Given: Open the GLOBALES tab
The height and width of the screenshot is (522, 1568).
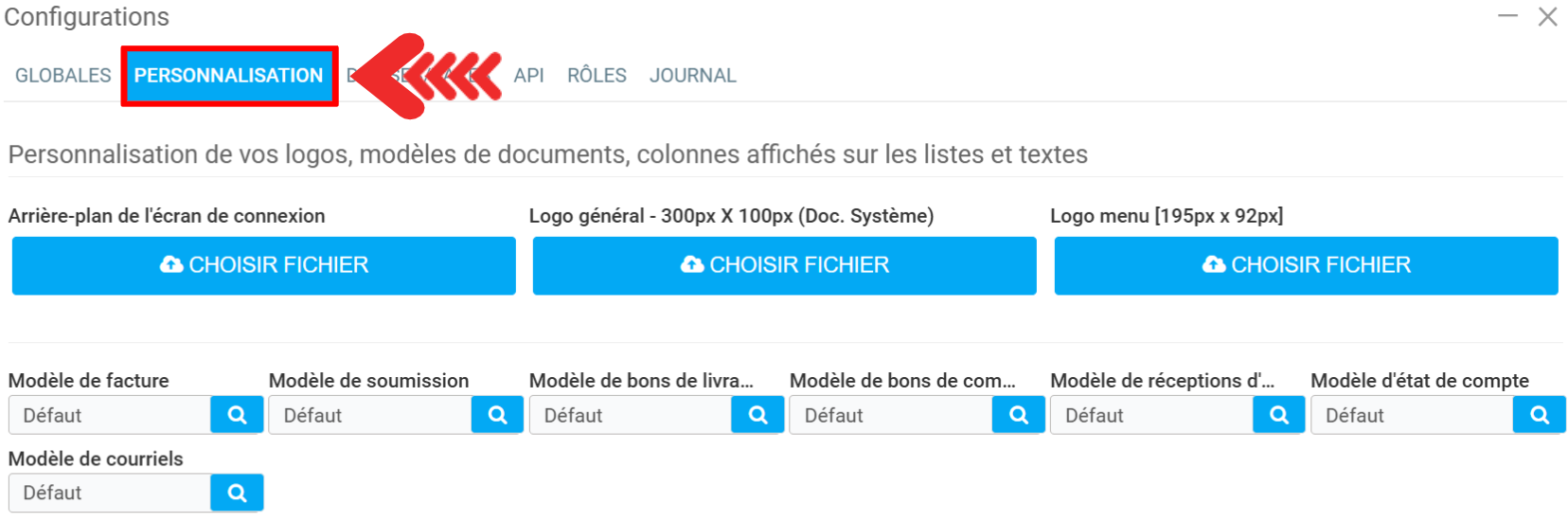Looking at the screenshot, I should click(x=63, y=76).
